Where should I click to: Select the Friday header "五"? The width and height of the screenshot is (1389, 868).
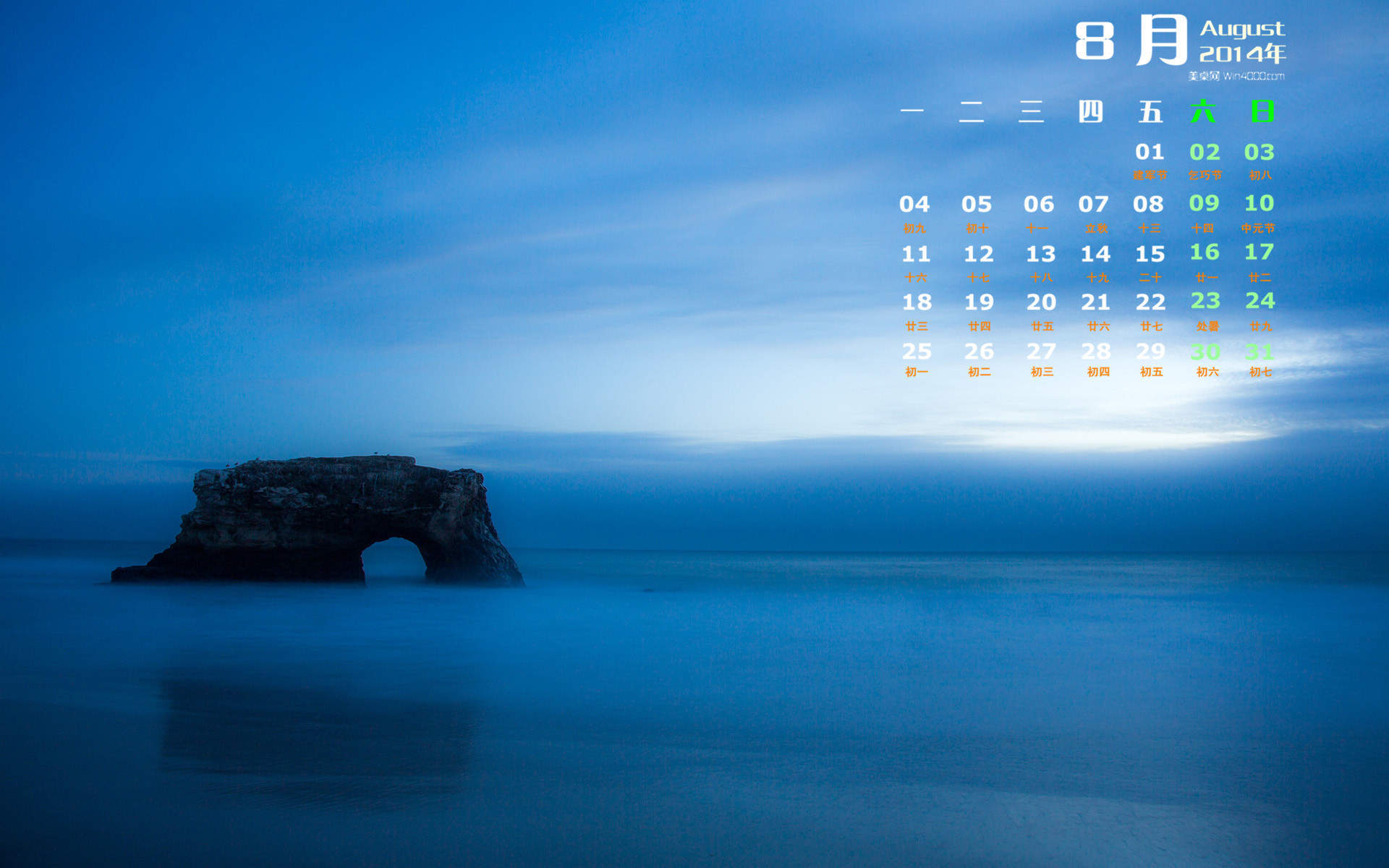pyautogui.click(x=1150, y=111)
